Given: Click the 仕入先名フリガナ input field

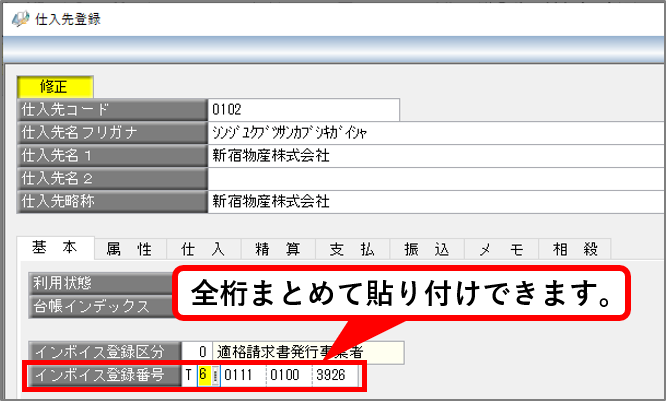Looking at the screenshot, I should pos(437,133).
